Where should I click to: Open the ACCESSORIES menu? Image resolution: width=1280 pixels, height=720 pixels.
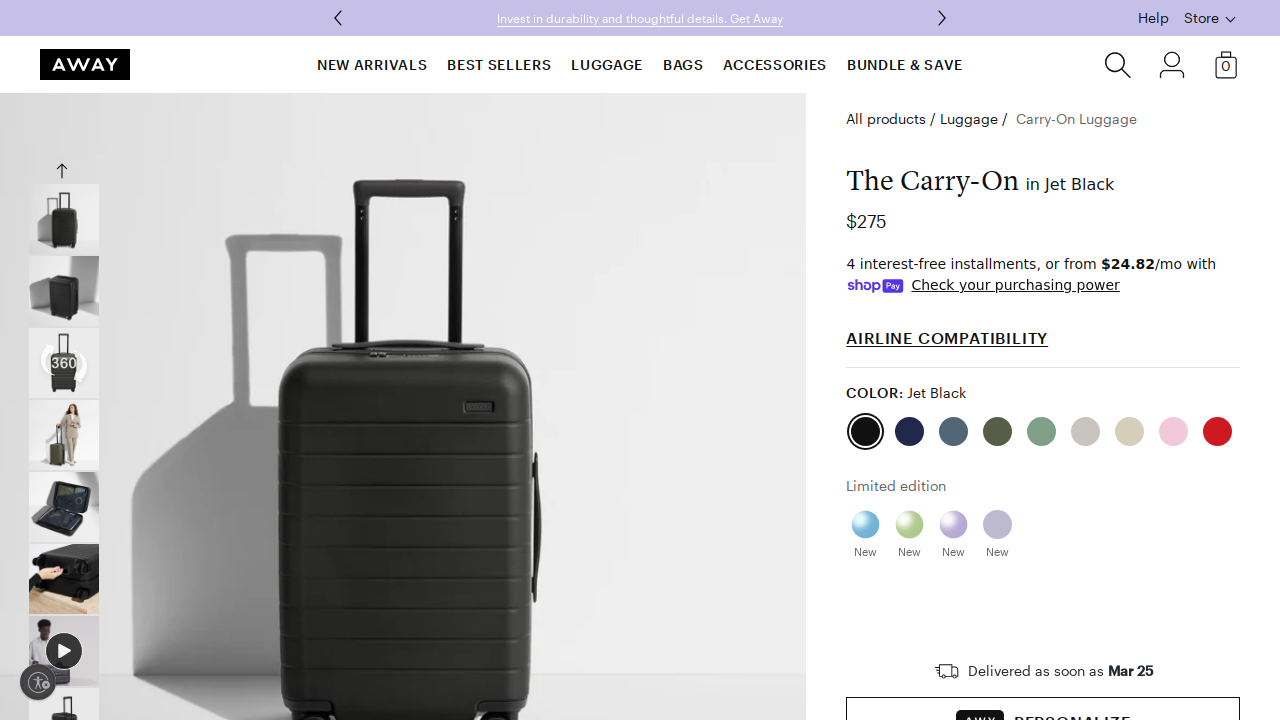pos(774,65)
